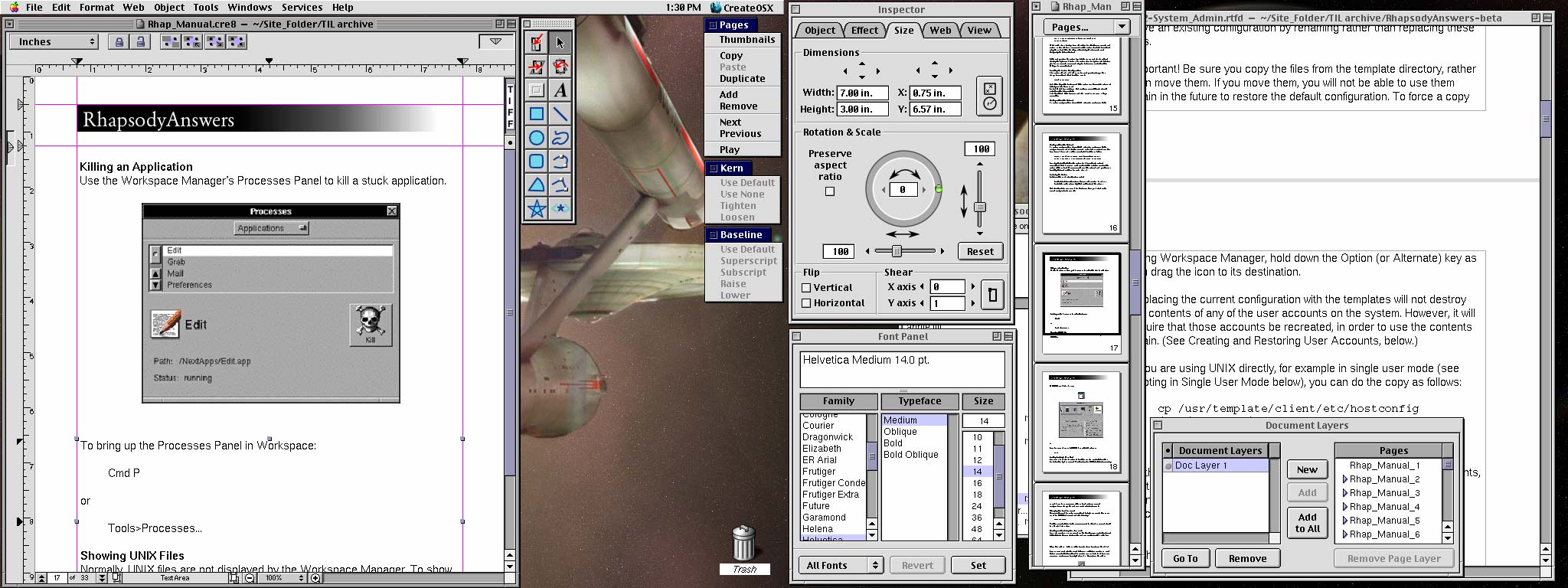Select the embossed button shape tool

[537, 90]
